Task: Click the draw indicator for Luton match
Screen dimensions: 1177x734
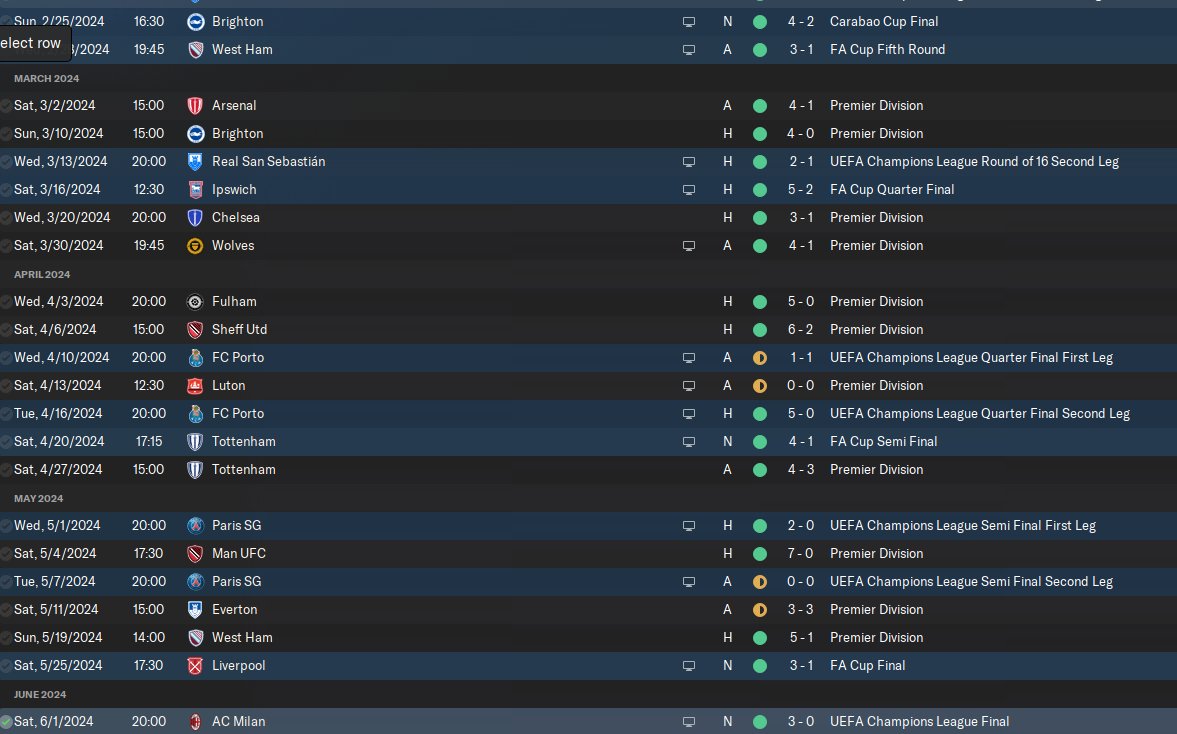Action: [x=760, y=386]
